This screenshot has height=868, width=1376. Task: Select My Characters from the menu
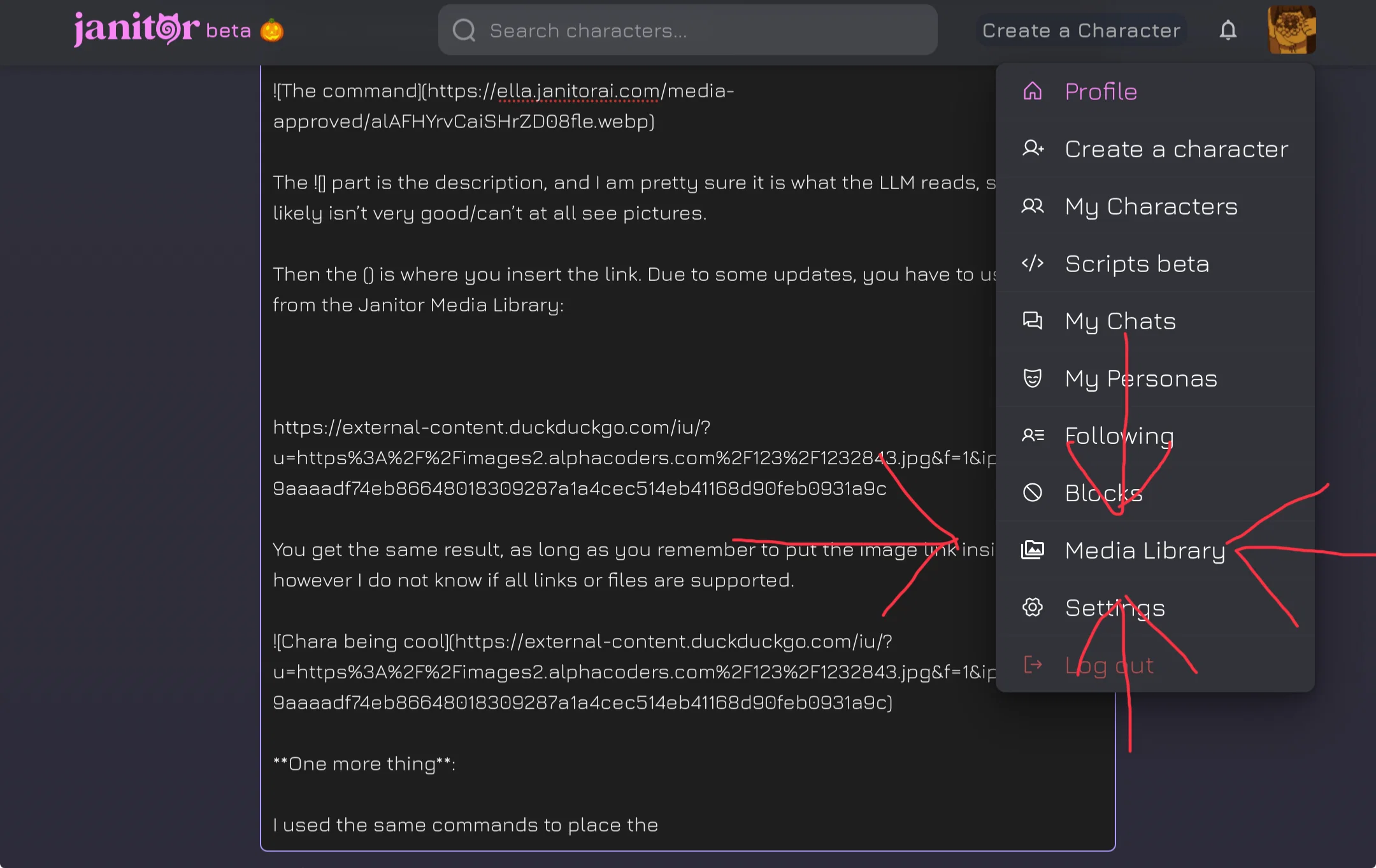tap(1155, 206)
